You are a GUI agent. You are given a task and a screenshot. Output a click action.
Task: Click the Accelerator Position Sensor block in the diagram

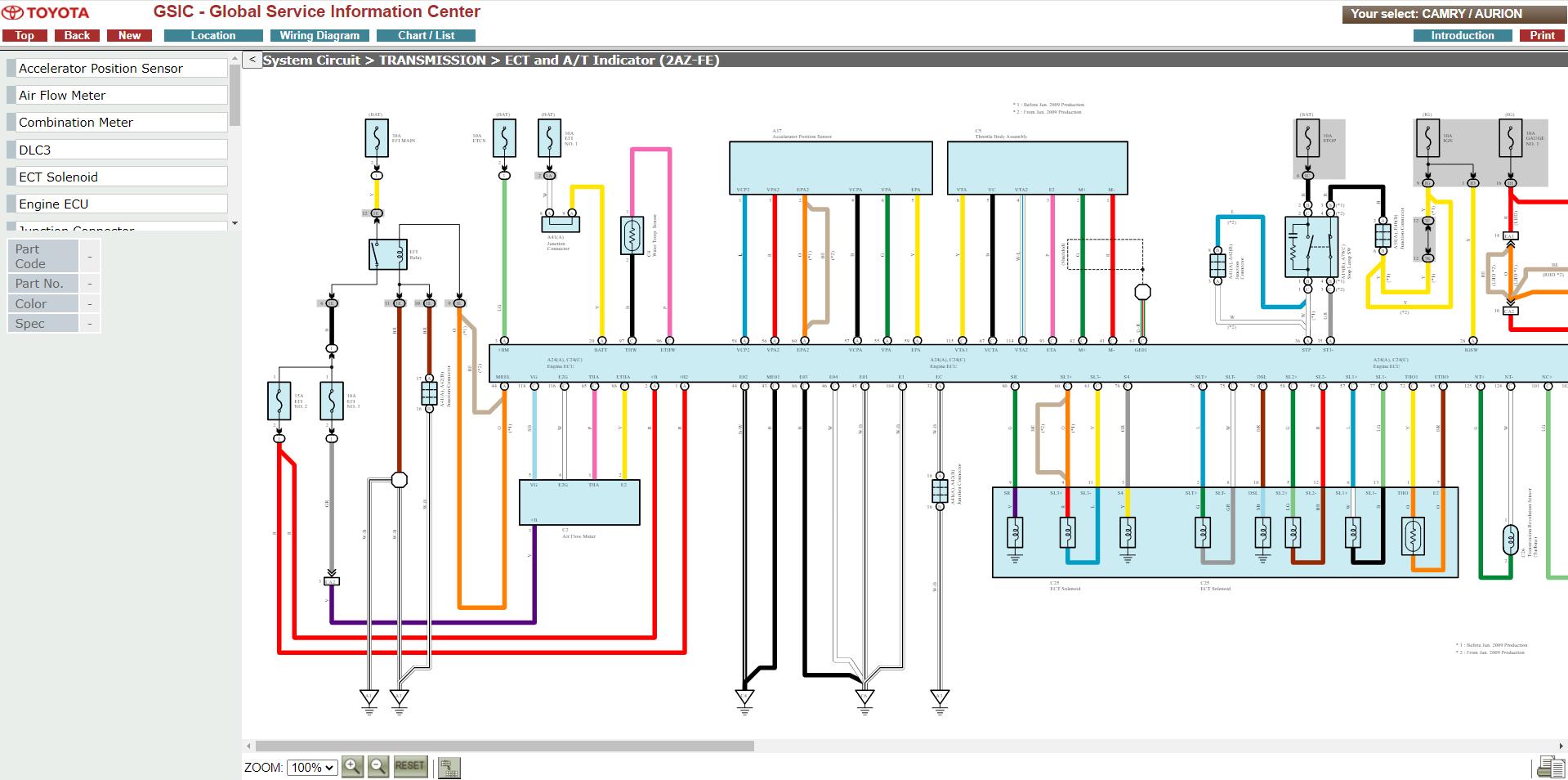(x=831, y=168)
